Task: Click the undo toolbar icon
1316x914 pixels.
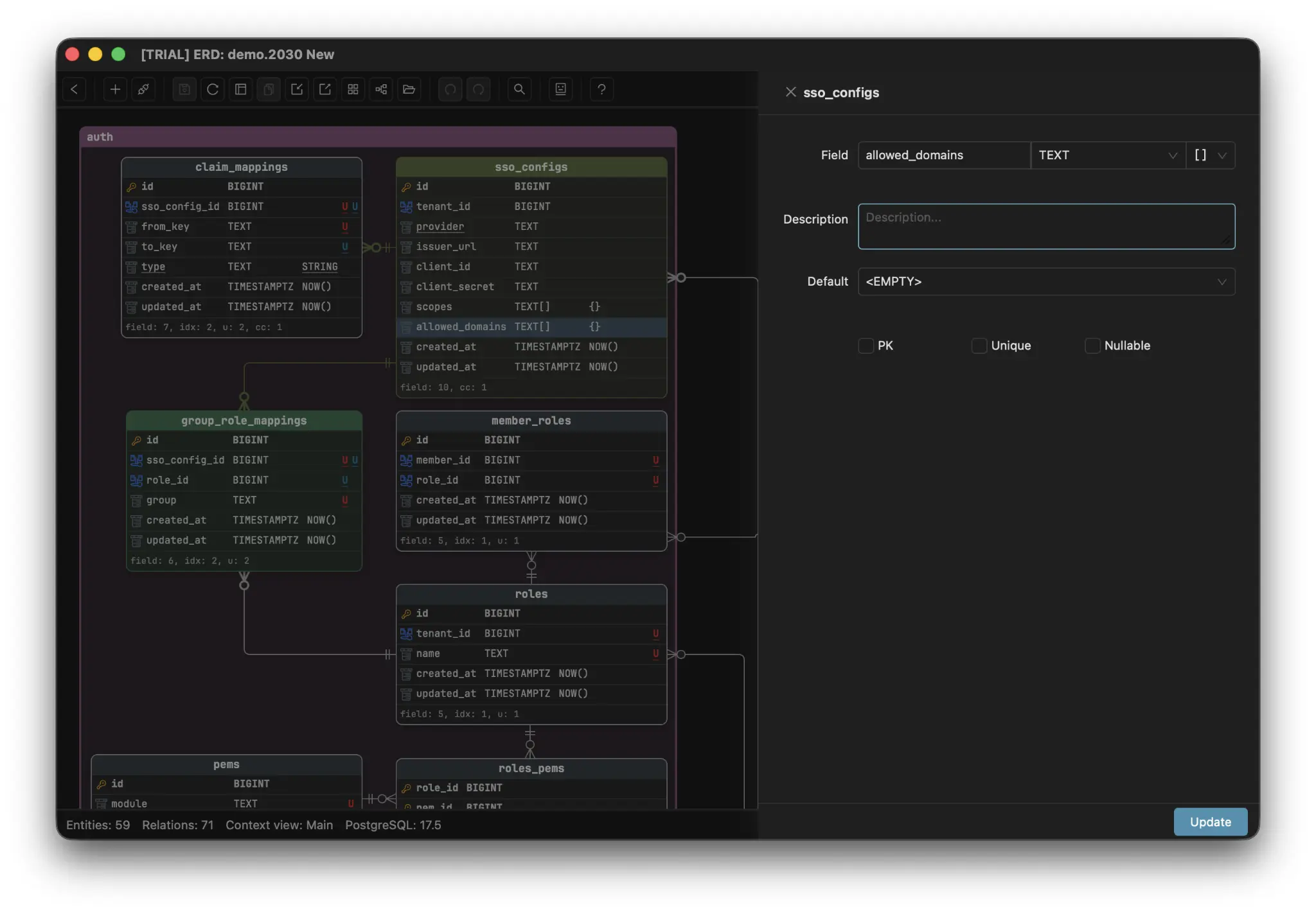Action: pyautogui.click(x=450, y=89)
